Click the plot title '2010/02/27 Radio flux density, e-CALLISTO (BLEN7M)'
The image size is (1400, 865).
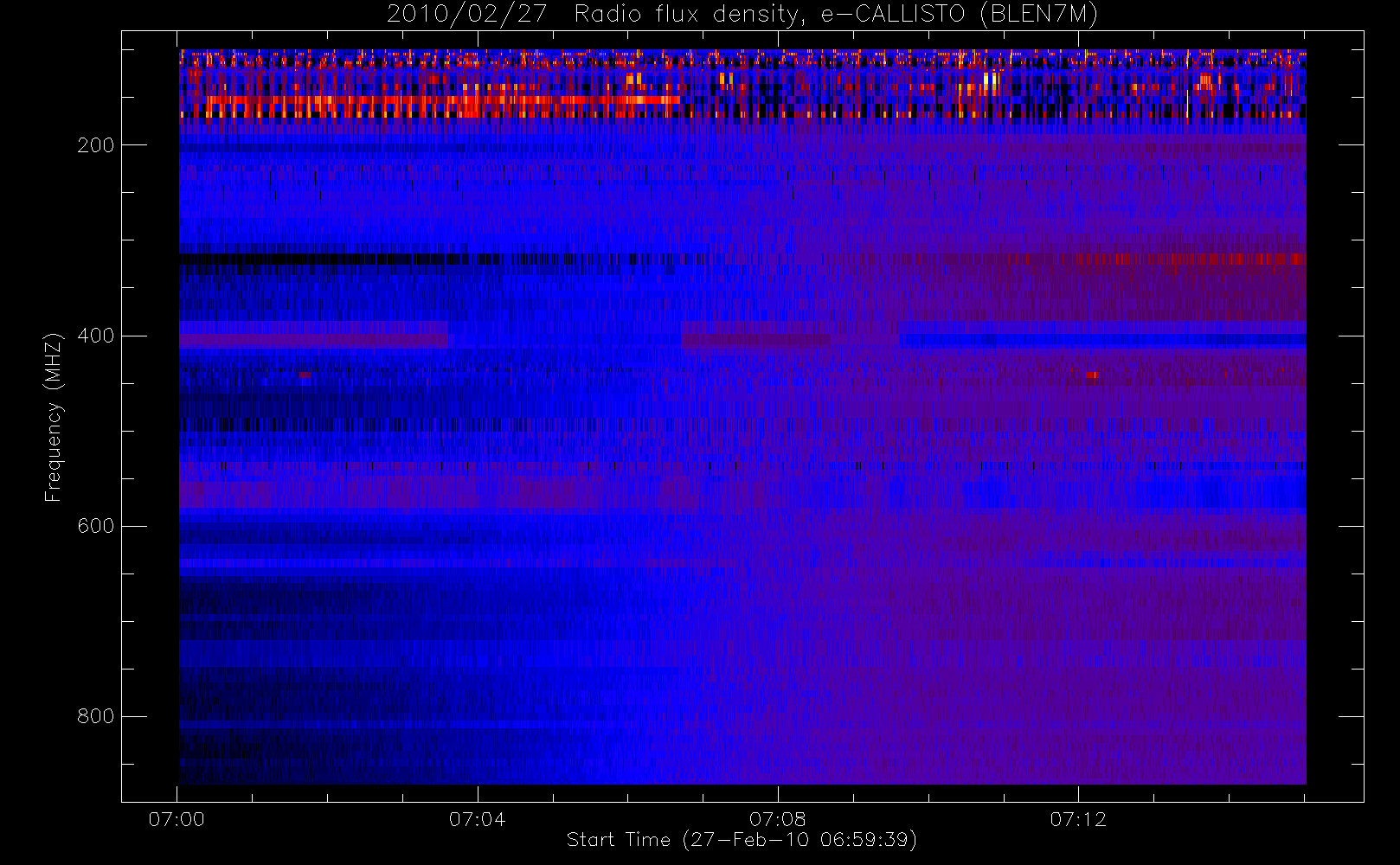pos(742,15)
